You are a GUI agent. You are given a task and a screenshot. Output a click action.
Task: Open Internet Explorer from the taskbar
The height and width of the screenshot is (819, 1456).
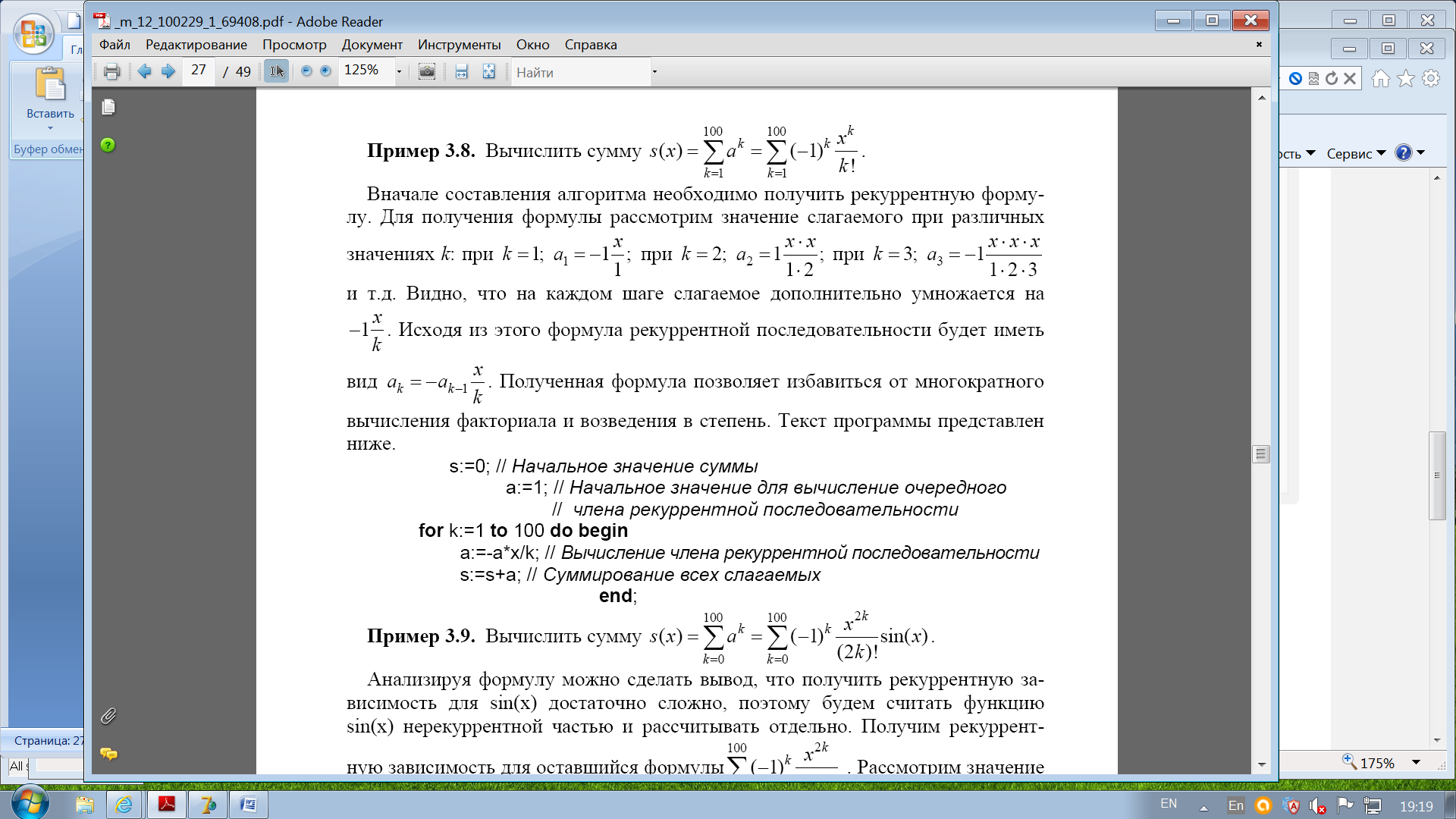[x=124, y=805]
